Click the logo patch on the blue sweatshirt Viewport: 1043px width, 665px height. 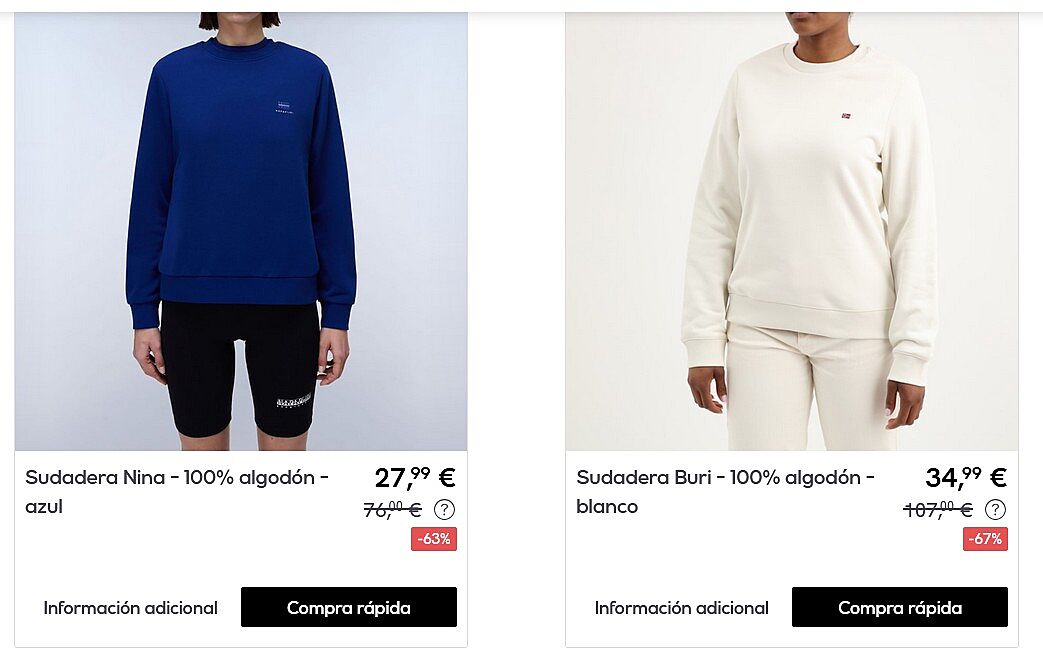click(284, 107)
